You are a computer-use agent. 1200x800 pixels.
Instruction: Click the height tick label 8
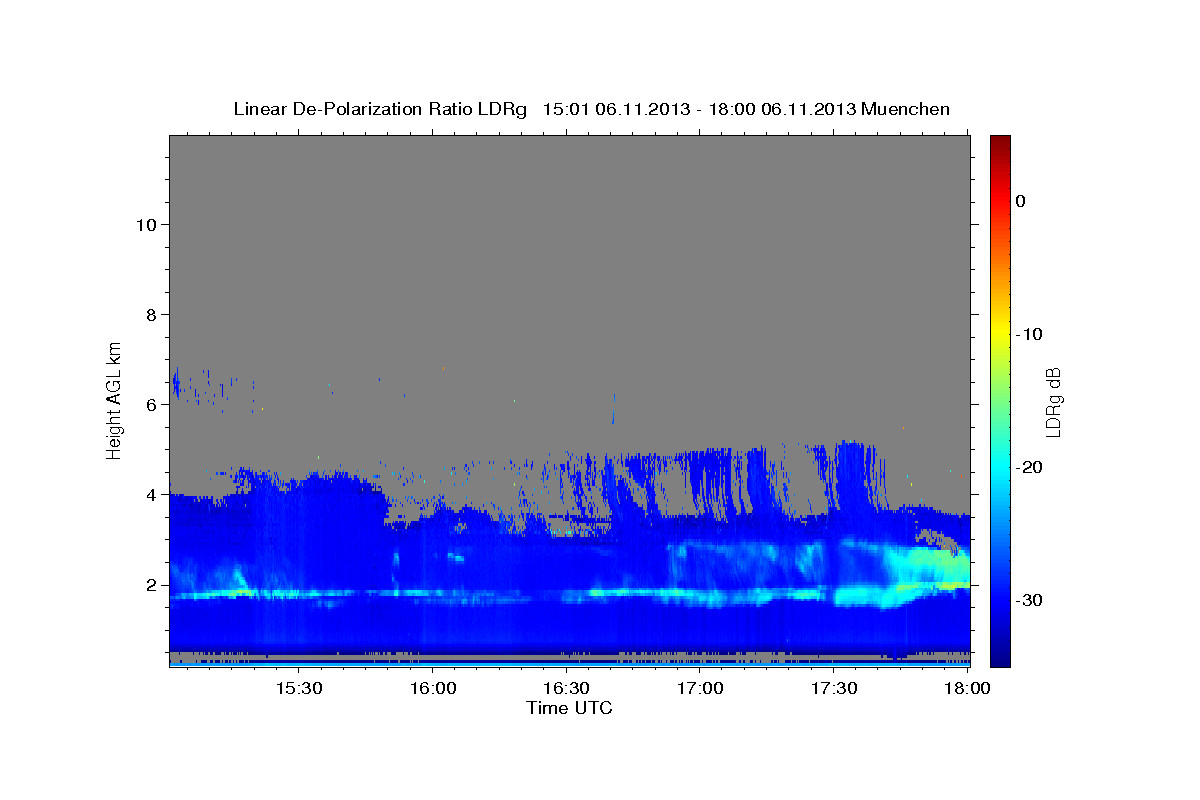pyautogui.click(x=150, y=314)
